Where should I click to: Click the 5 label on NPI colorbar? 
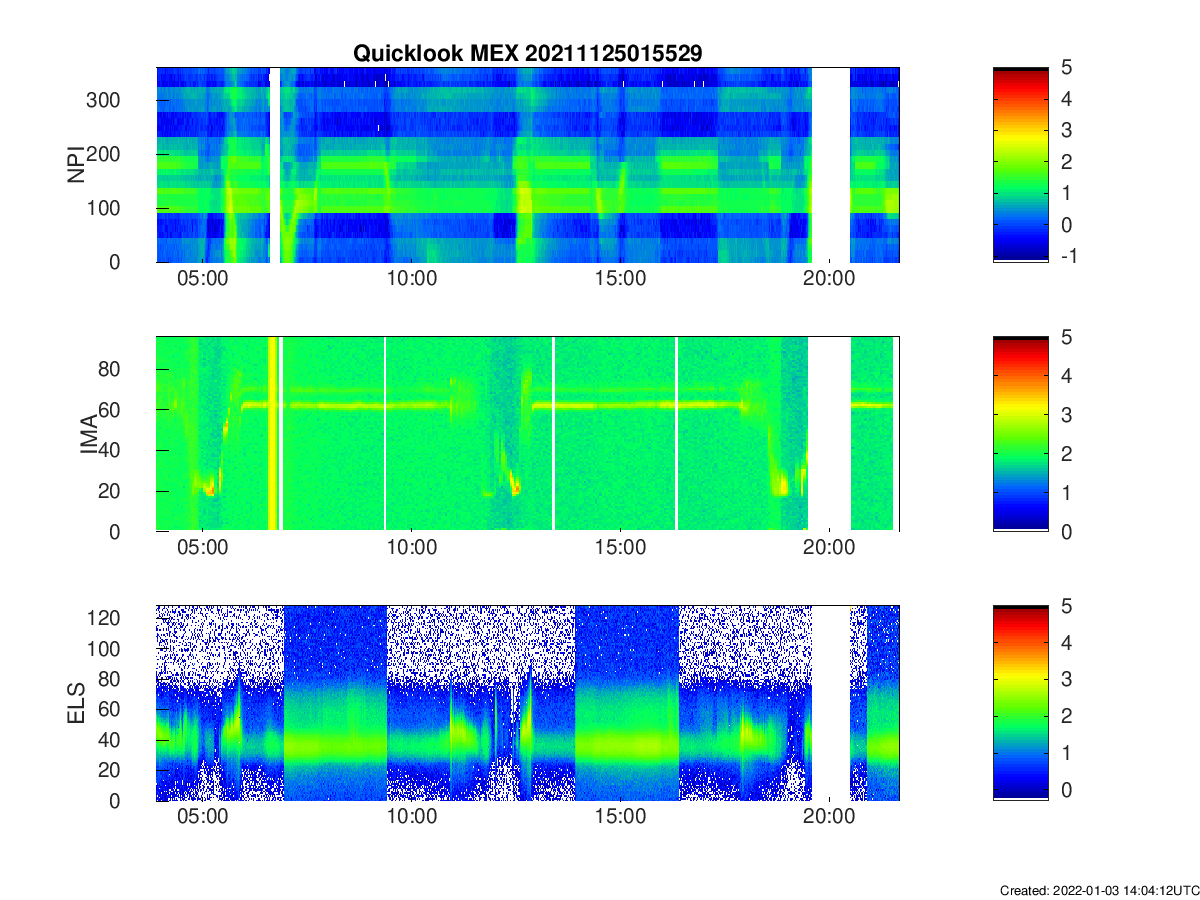click(x=1066, y=68)
